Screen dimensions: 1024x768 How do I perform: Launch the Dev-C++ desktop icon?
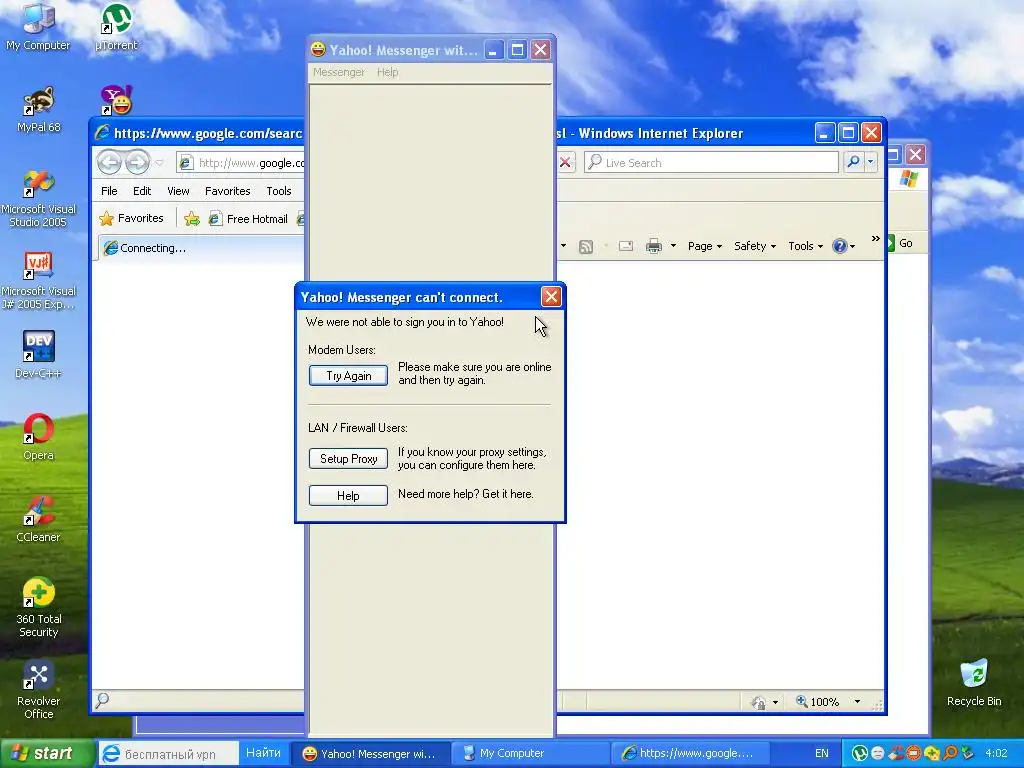tap(39, 354)
